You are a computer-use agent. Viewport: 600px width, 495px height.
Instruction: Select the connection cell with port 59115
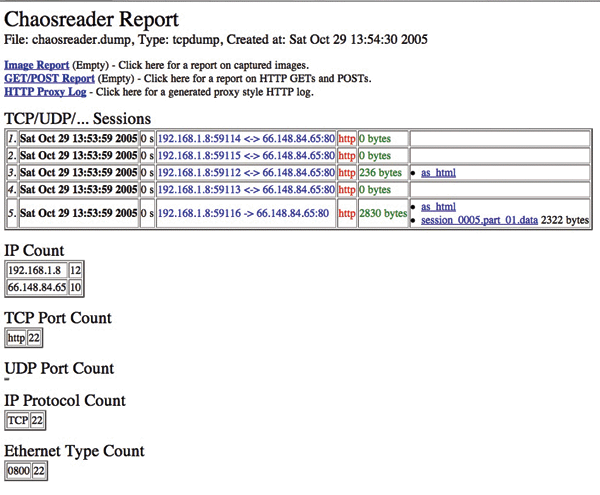tap(245, 156)
